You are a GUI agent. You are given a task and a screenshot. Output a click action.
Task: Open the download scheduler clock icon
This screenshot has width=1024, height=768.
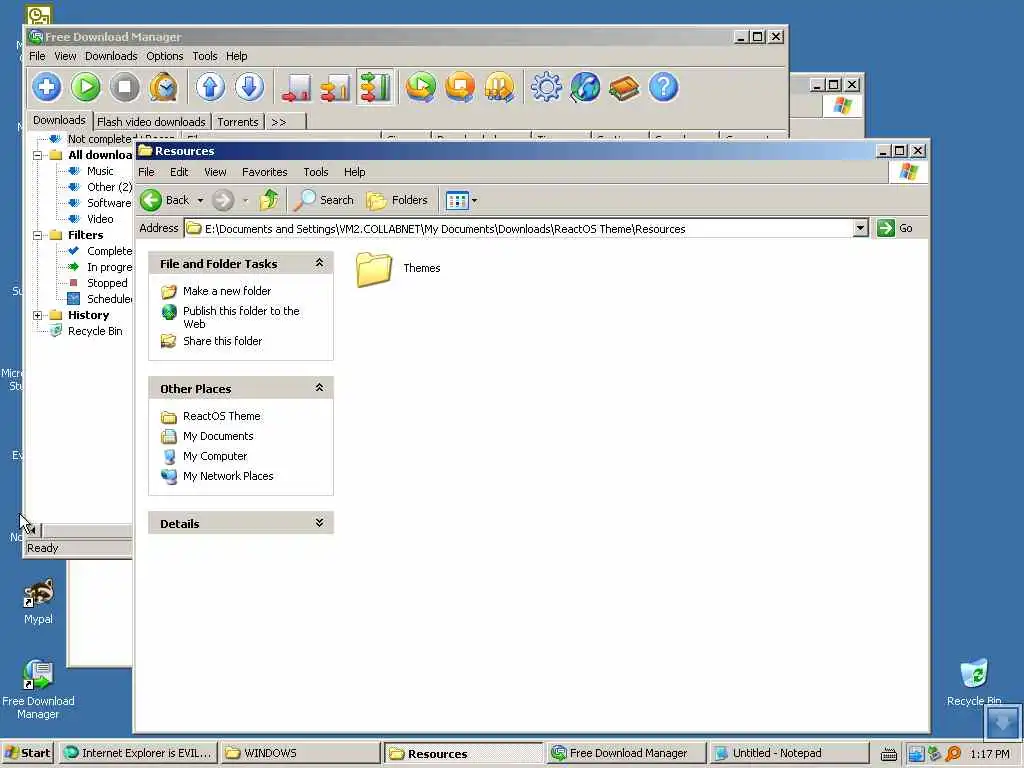tap(164, 87)
